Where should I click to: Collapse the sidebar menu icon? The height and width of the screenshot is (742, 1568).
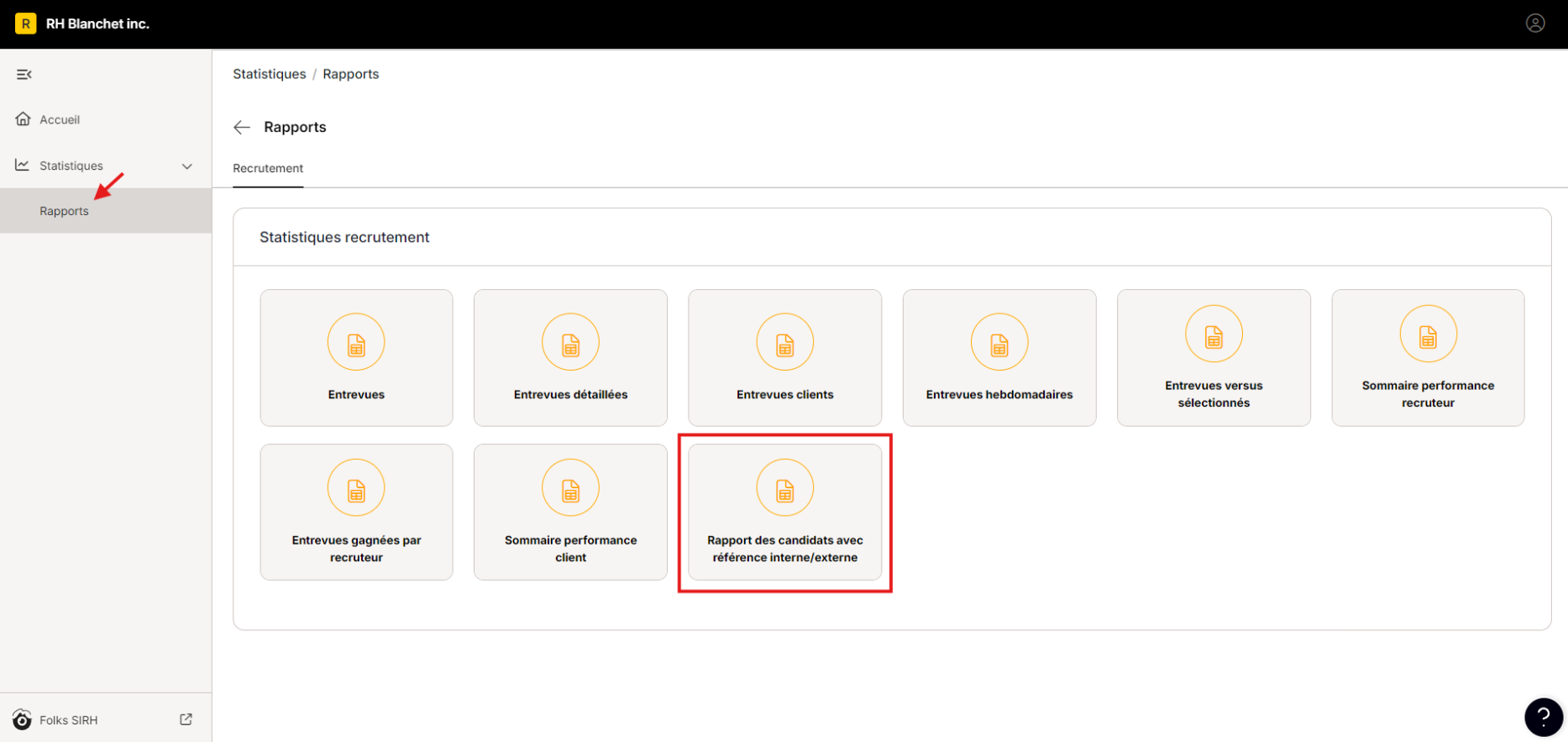24,75
